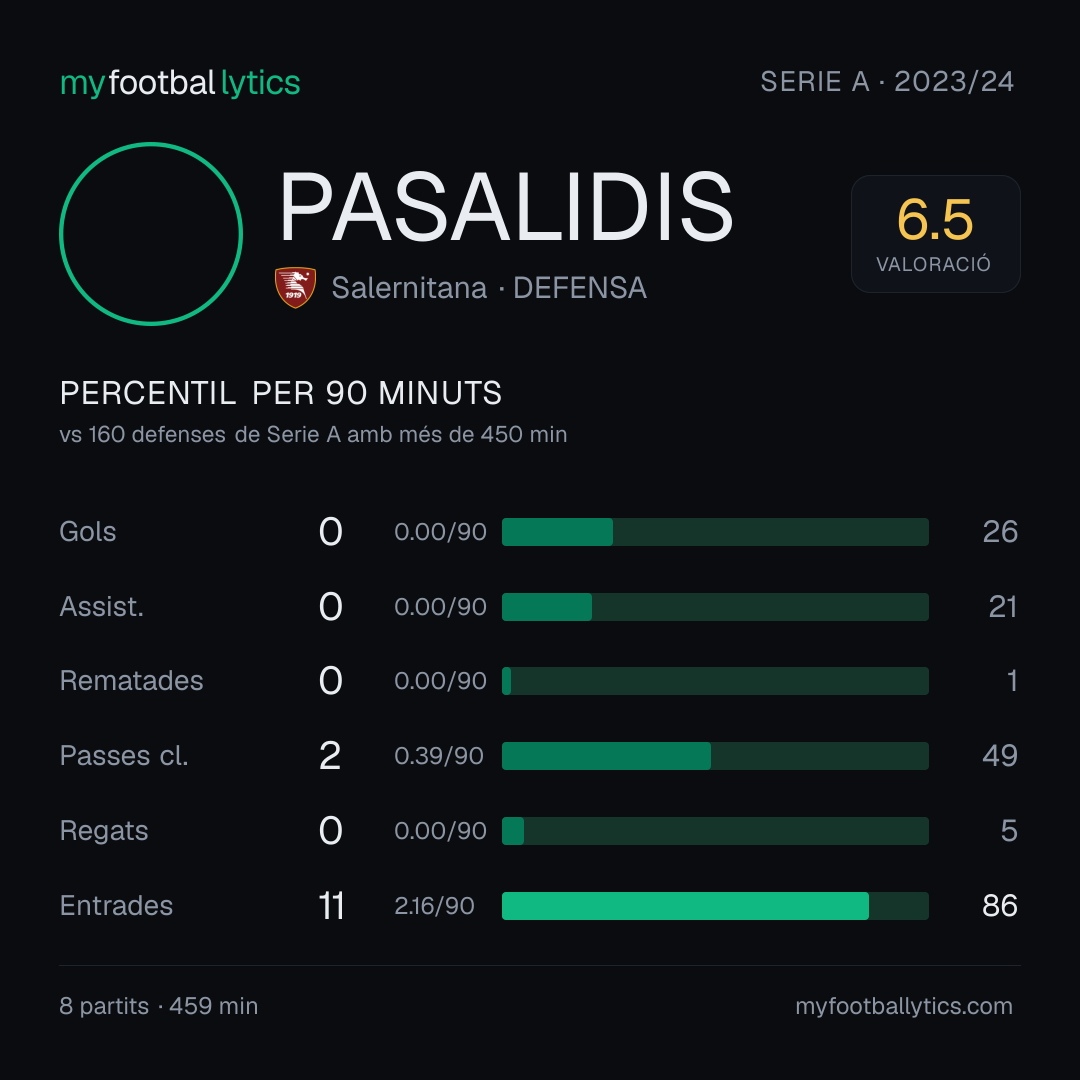Viewport: 1080px width, 1080px height.
Task: Click the 86 percentile value for Entrades
Action: [x=999, y=906]
